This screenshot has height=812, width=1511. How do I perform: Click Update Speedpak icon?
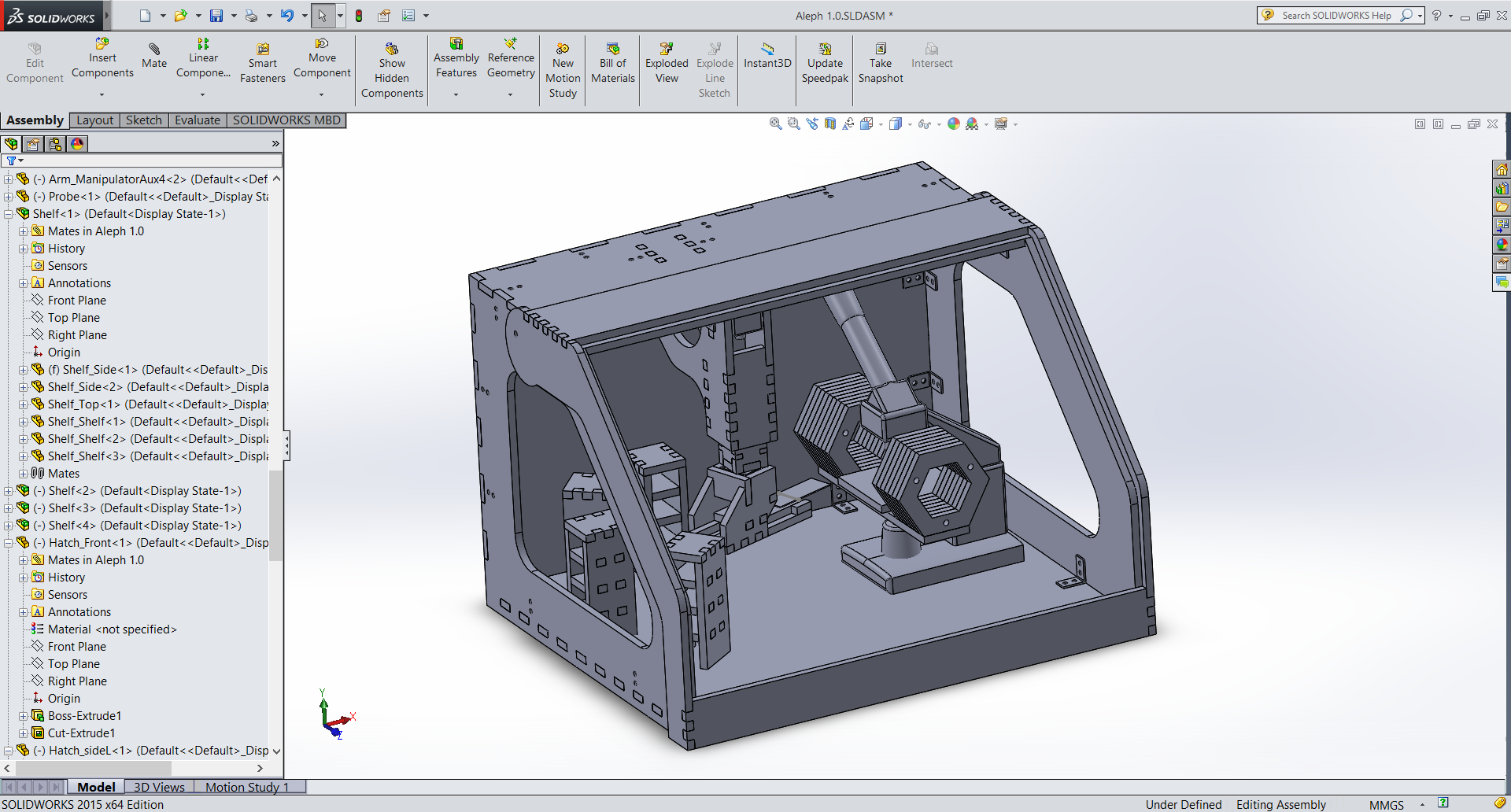pos(825,63)
